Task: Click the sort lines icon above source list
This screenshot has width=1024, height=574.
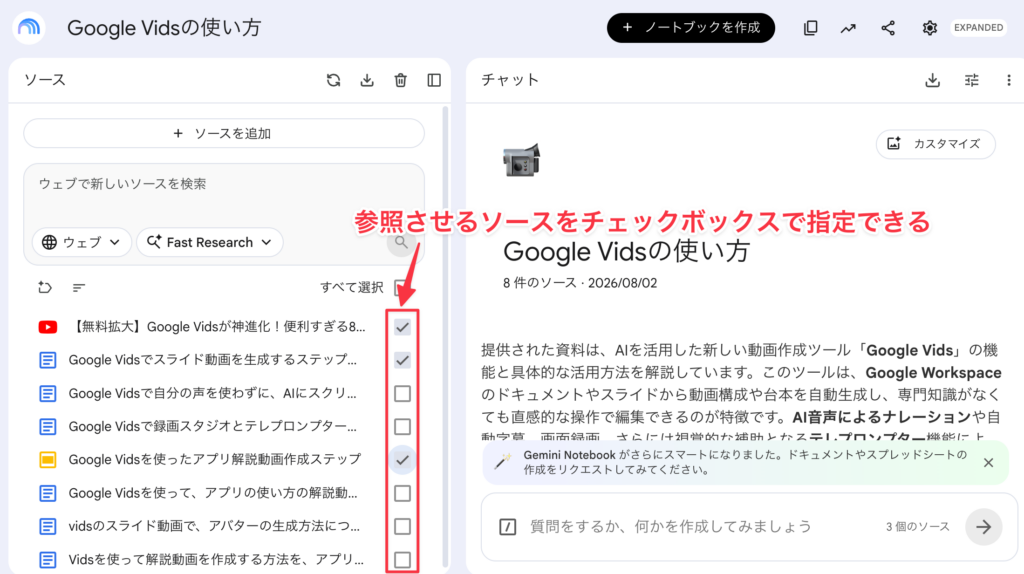Action: (x=79, y=287)
